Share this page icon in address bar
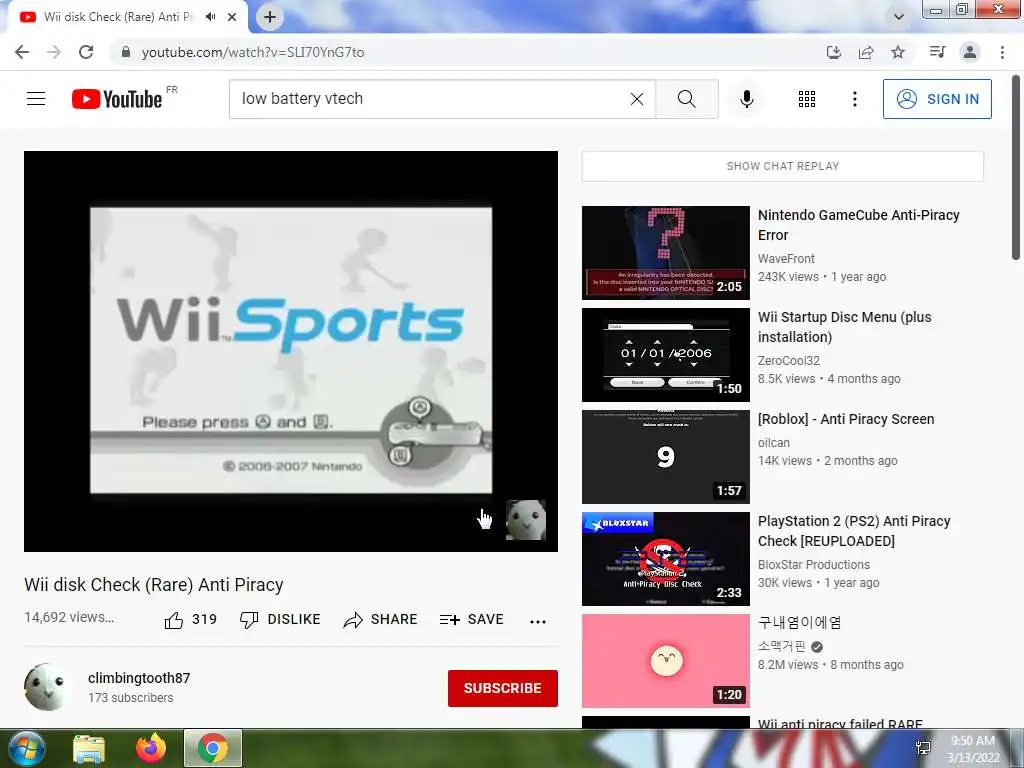Screen dimensions: 1024x768 [866, 52]
